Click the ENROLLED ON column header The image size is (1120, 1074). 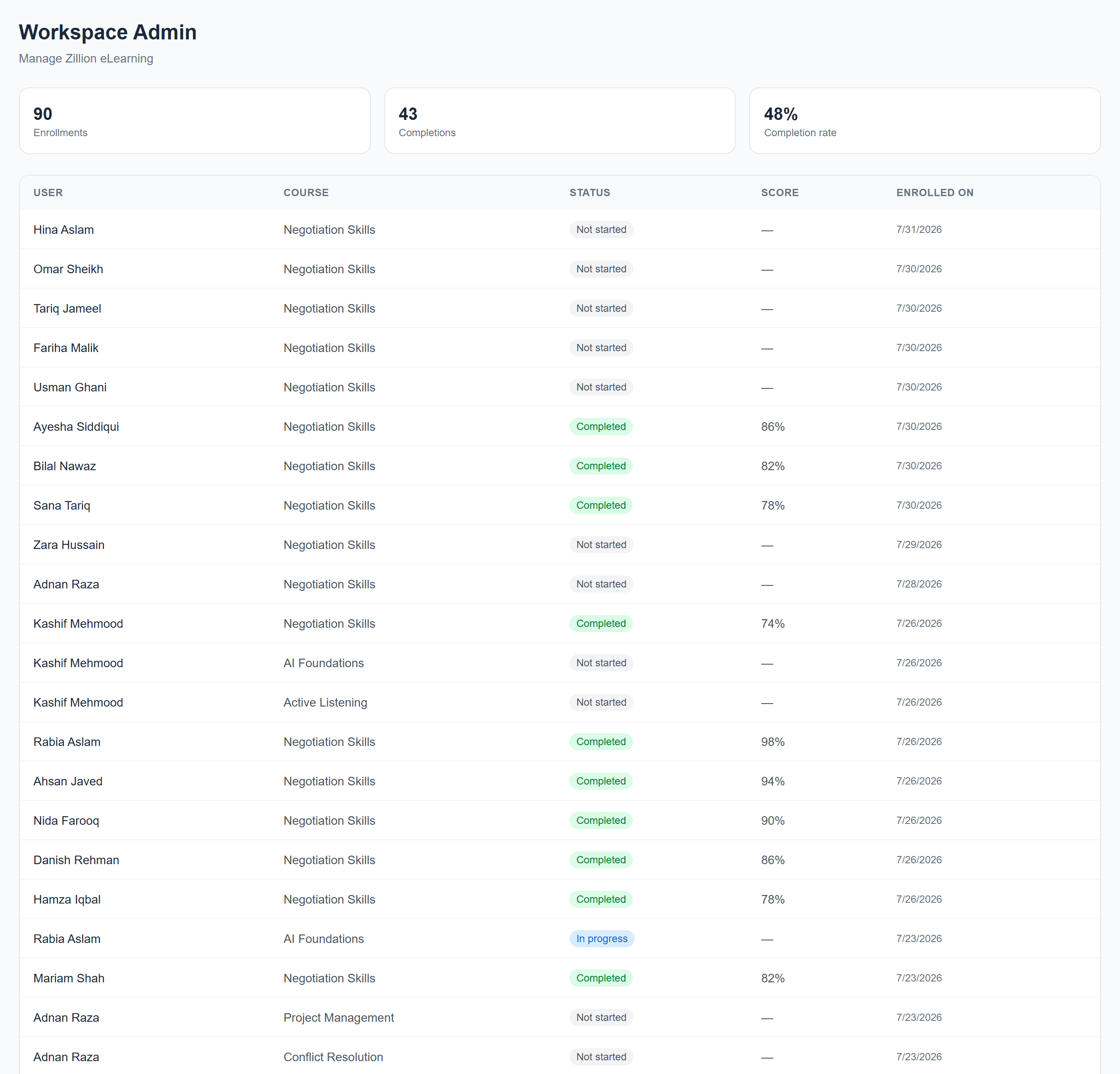[934, 193]
